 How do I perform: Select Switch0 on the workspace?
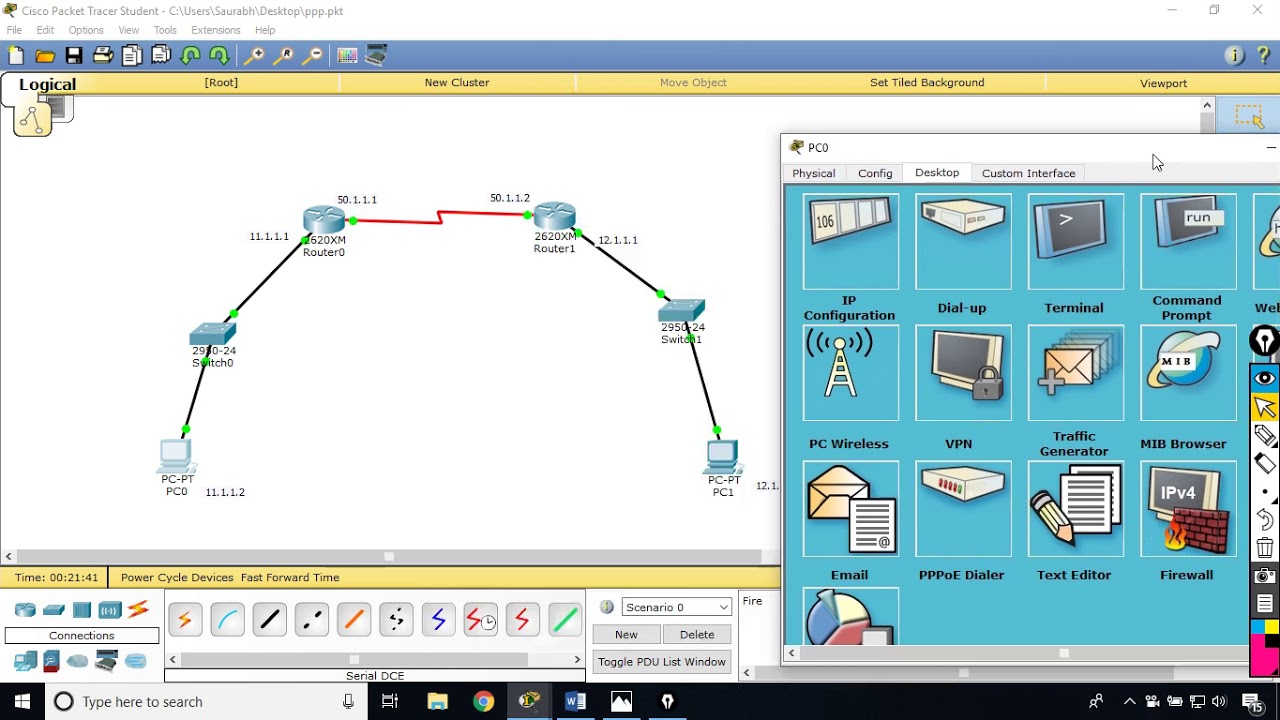[213, 334]
